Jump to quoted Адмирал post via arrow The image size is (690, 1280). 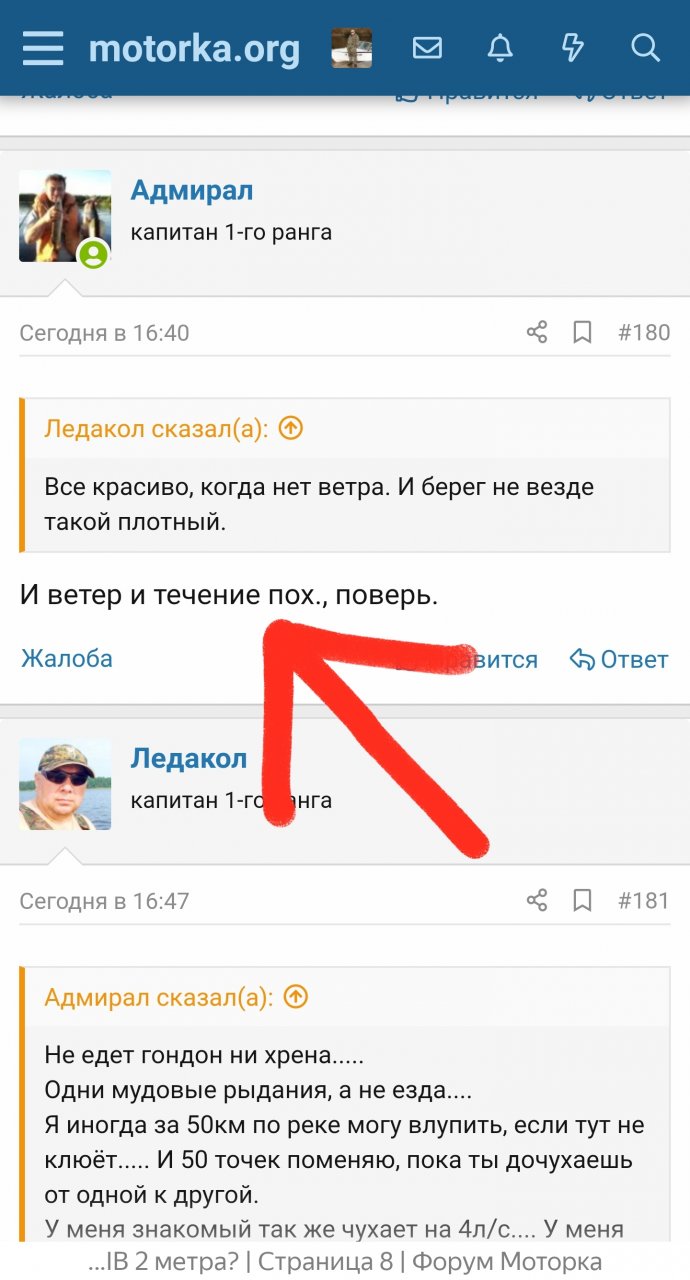click(295, 997)
